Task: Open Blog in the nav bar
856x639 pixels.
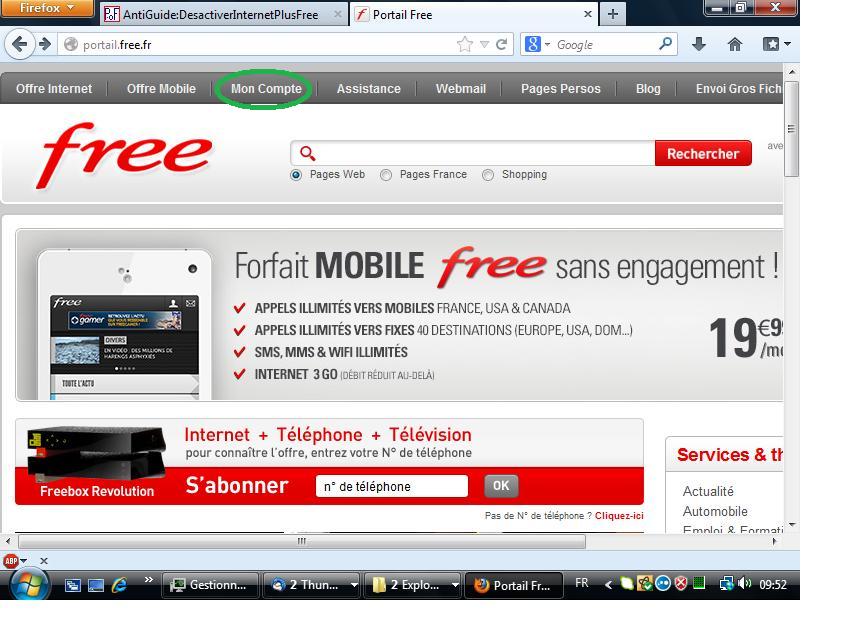Action: coord(648,88)
